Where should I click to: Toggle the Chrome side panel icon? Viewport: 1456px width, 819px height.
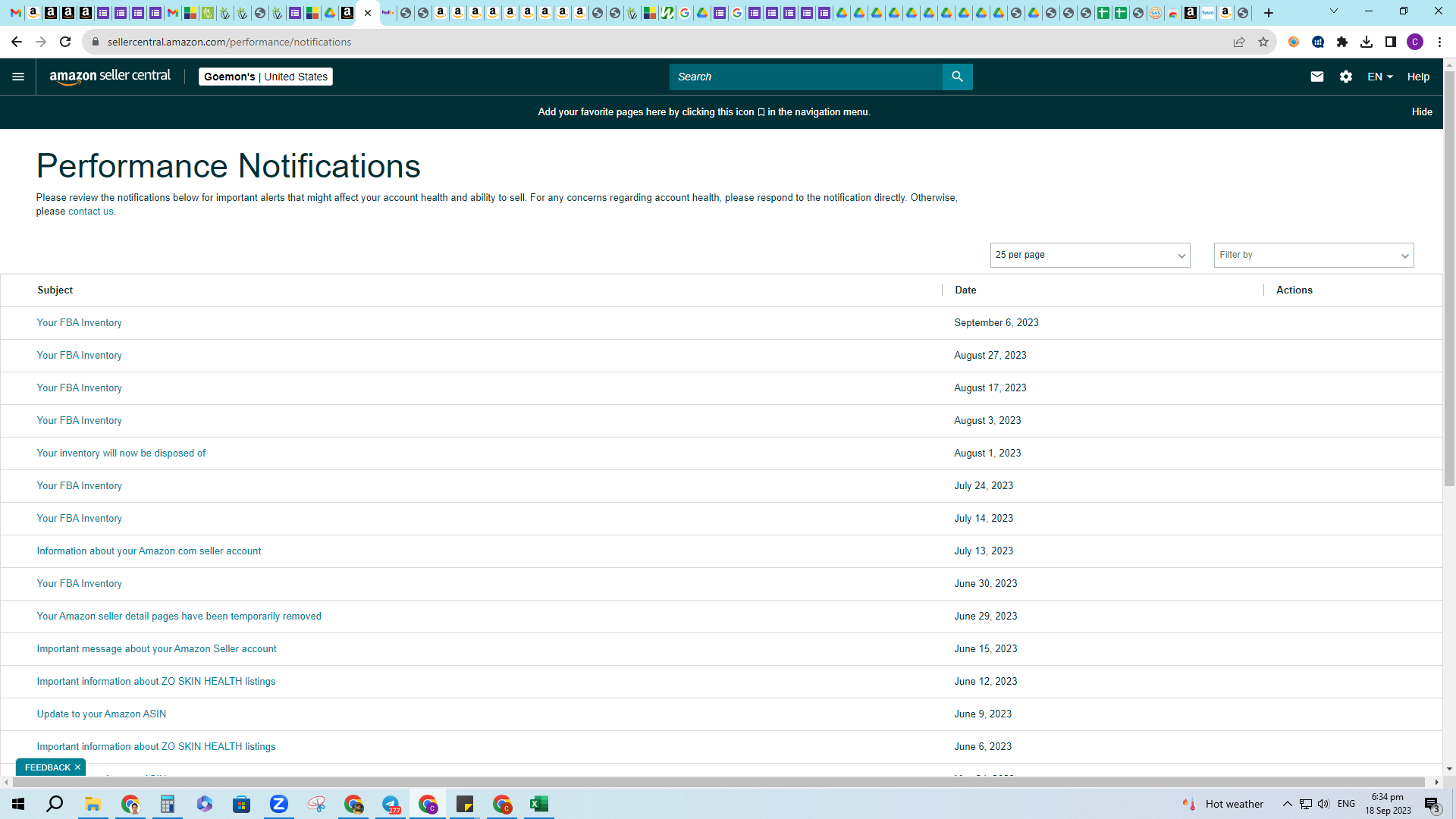click(x=1391, y=42)
